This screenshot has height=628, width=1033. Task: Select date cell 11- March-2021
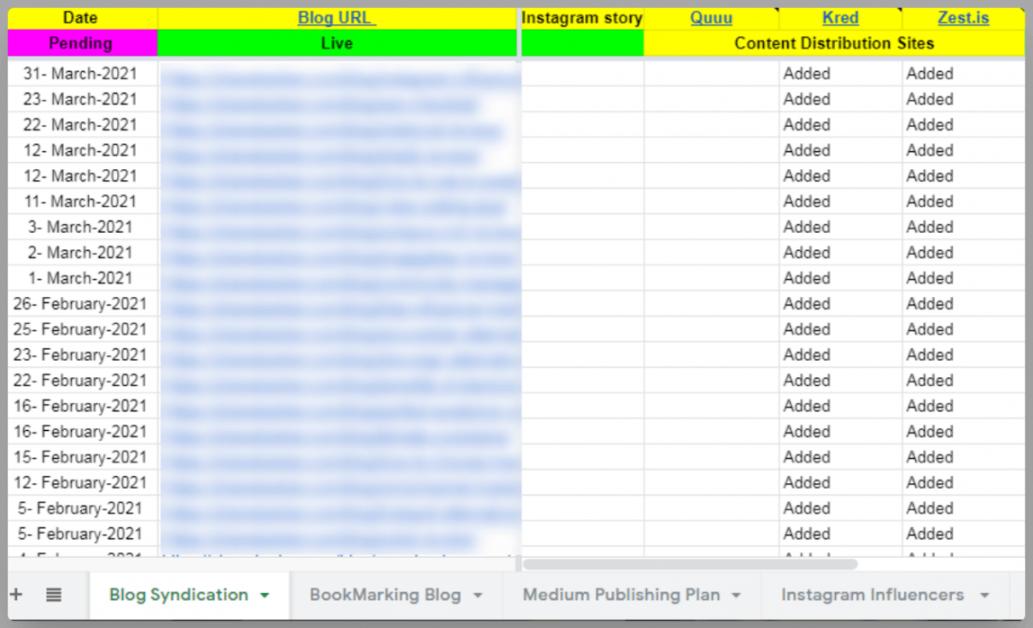pyautogui.click(x=82, y=201)
